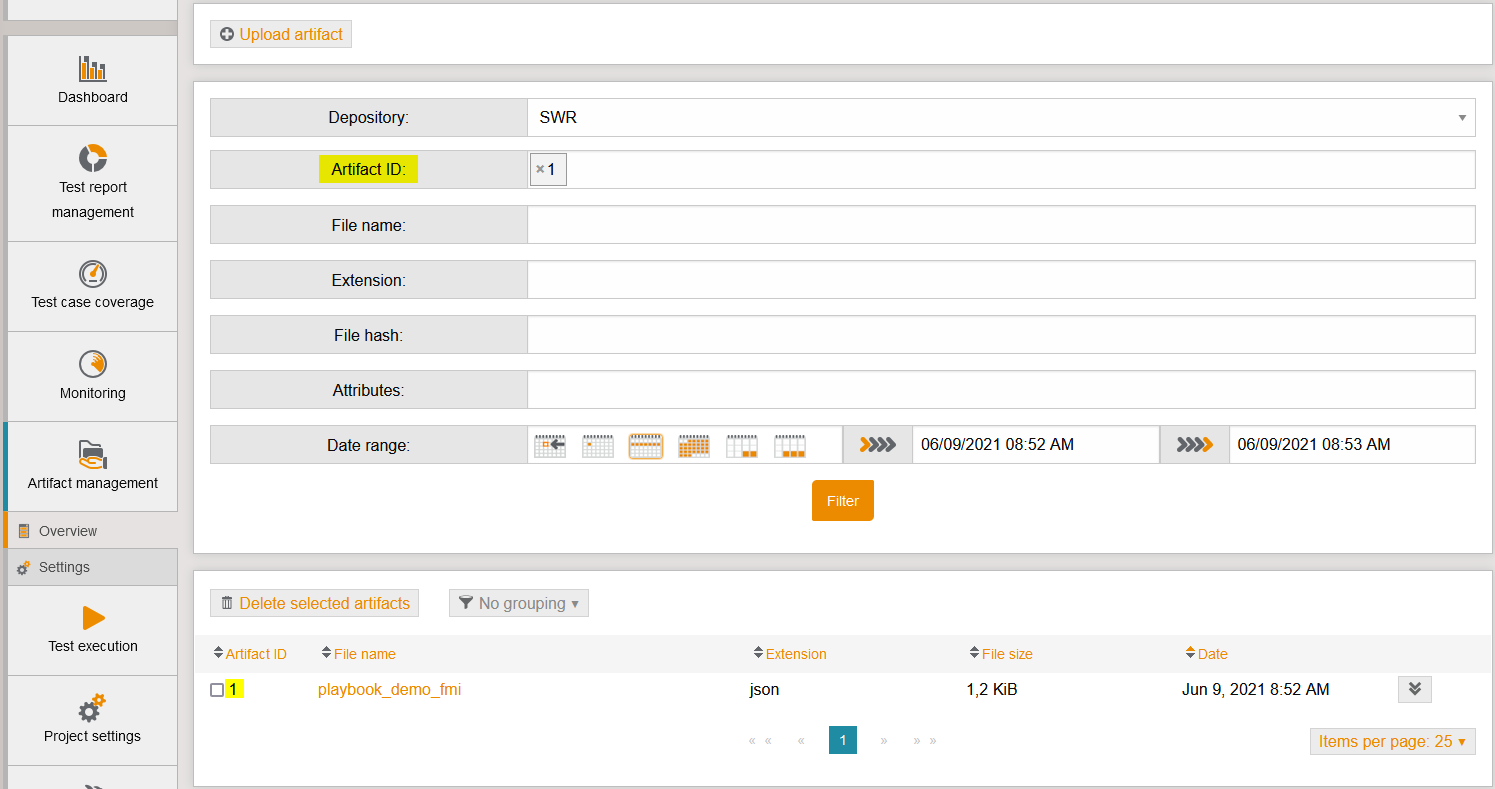Select the highlighted week calendar range icon
The width and height of the screenshot is (1495, 789).
(x=645, y=445)
